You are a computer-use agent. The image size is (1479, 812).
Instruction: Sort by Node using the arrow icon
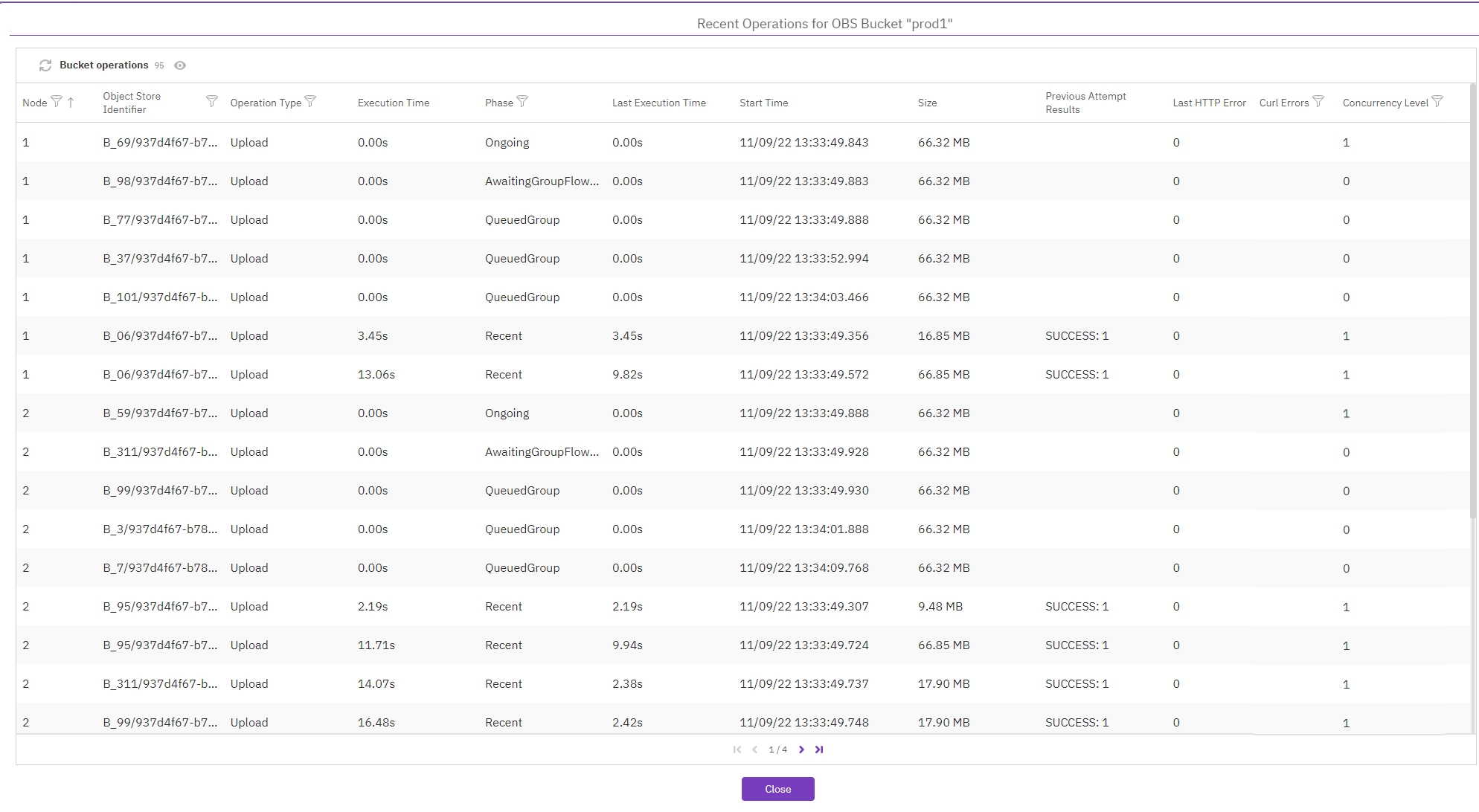(71, 103)
